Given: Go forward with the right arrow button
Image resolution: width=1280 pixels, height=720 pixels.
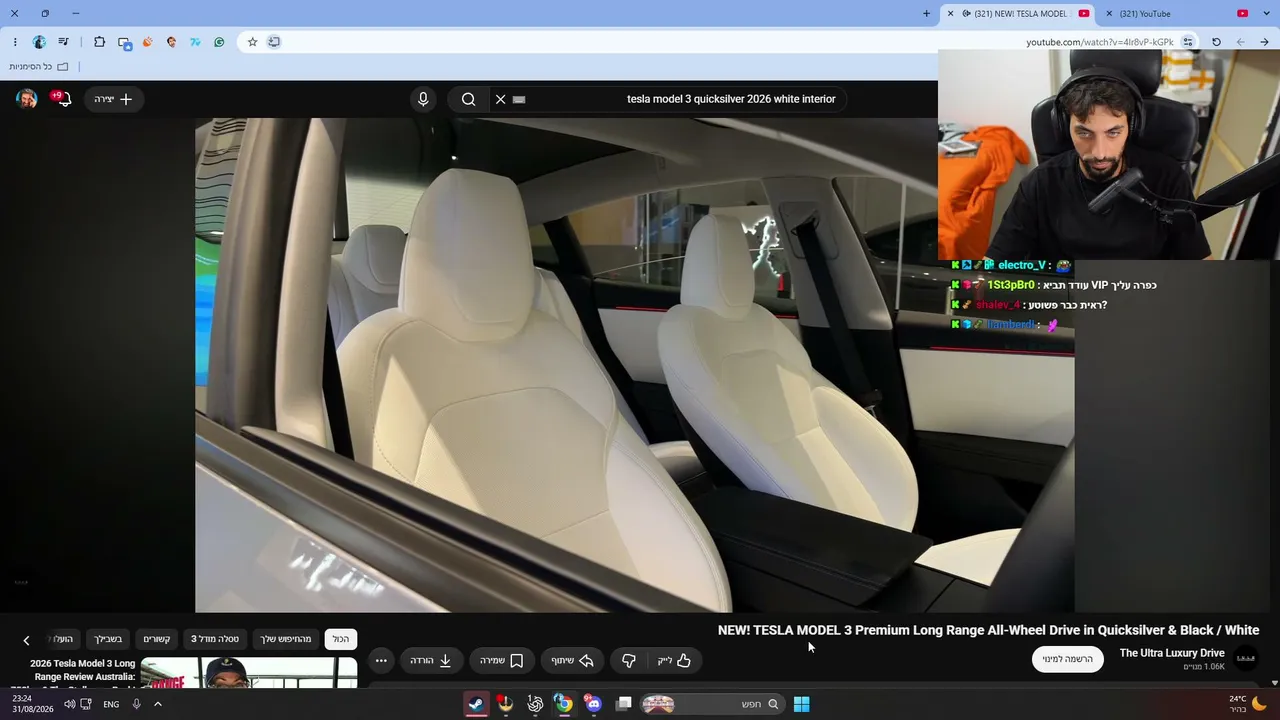Looking at the screenshot, I should click(x=1265, y=42).
